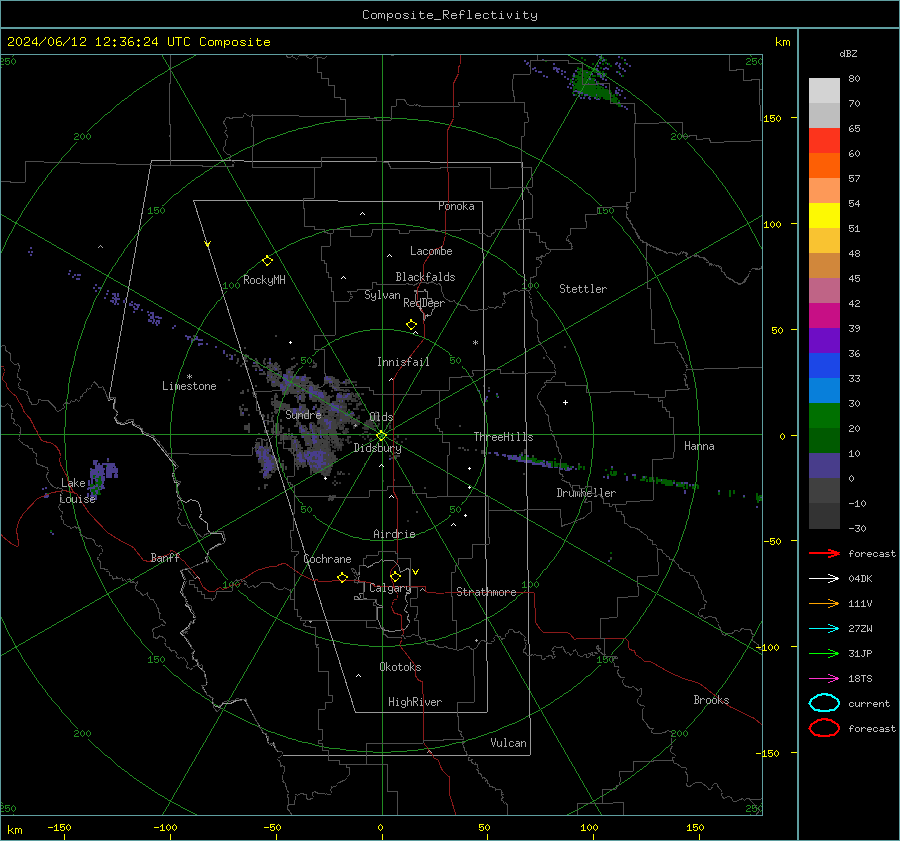Image resolution: width=900 pixels, height=841 pixels.
Task: Click the 0 dBZ slate blue swatch
Action: click(x=824, y=466)
